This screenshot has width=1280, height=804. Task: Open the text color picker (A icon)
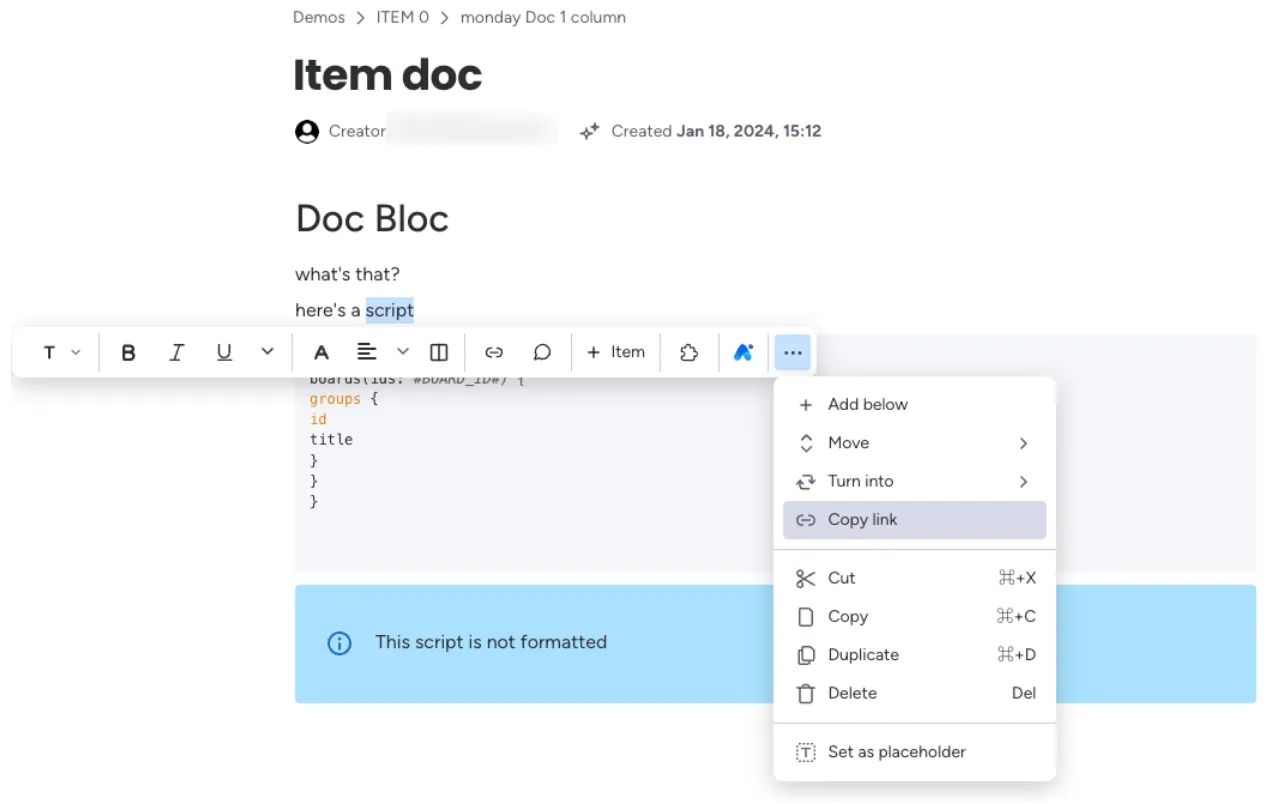tap(321, 352)
